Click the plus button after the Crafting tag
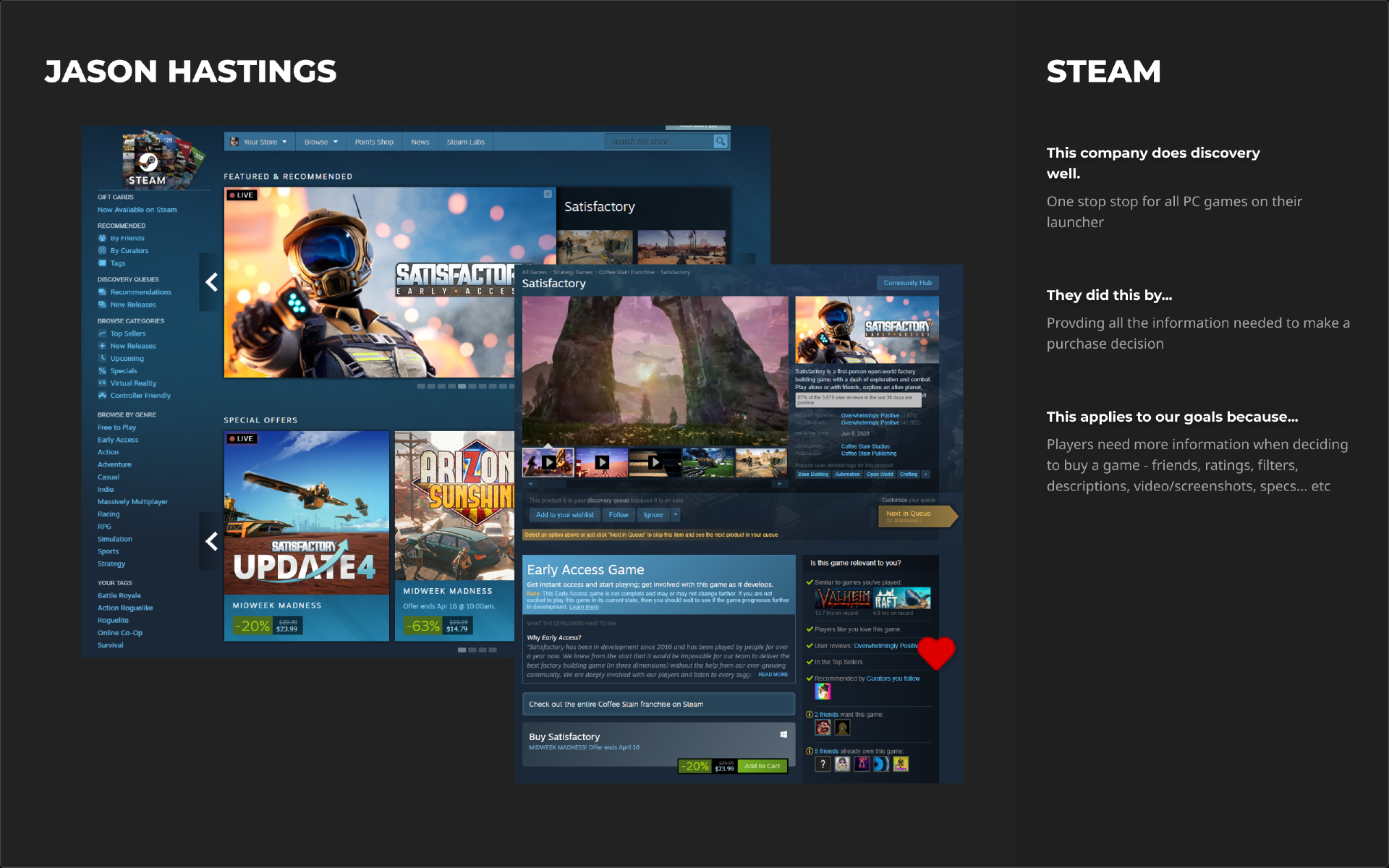Viewport: 1389px width, 868px height. tap(925, 475)
